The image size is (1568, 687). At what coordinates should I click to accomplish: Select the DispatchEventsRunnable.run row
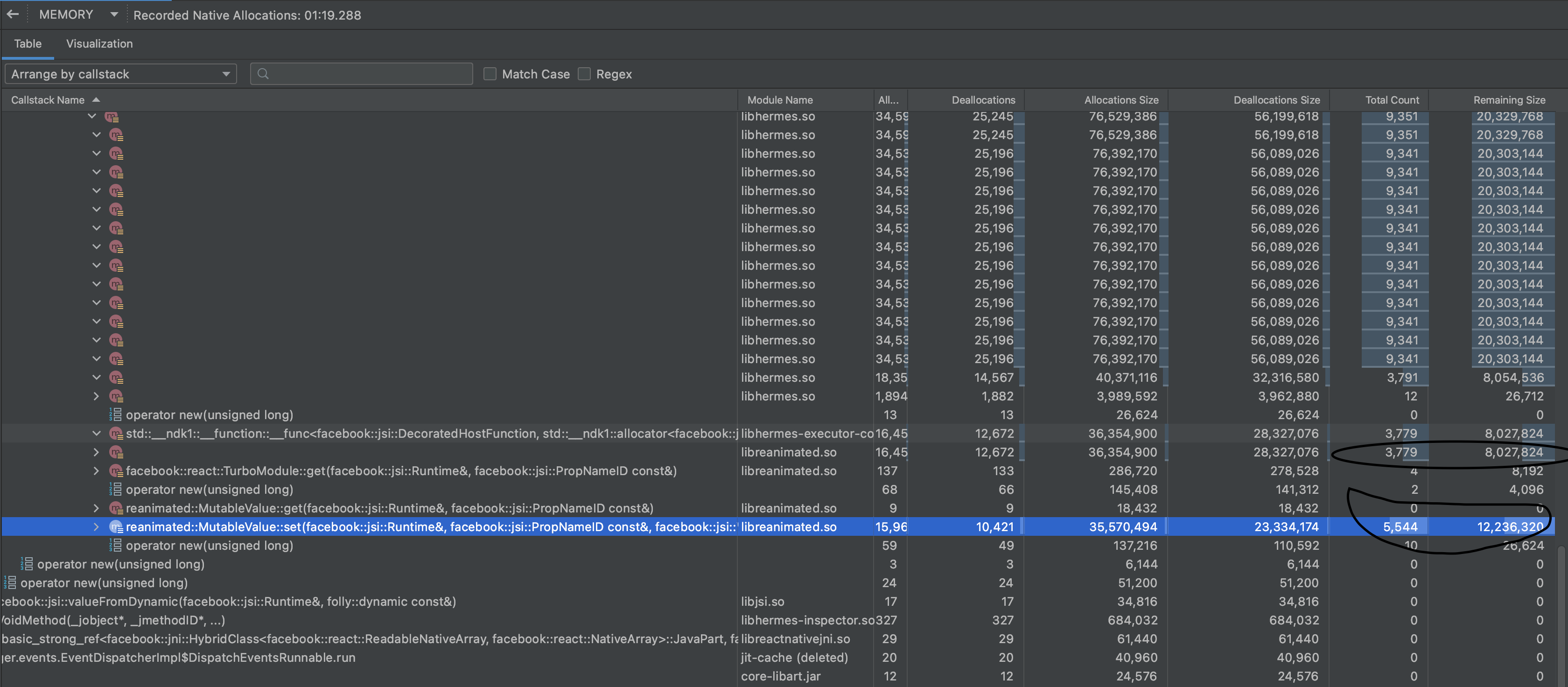click(778, 658)
